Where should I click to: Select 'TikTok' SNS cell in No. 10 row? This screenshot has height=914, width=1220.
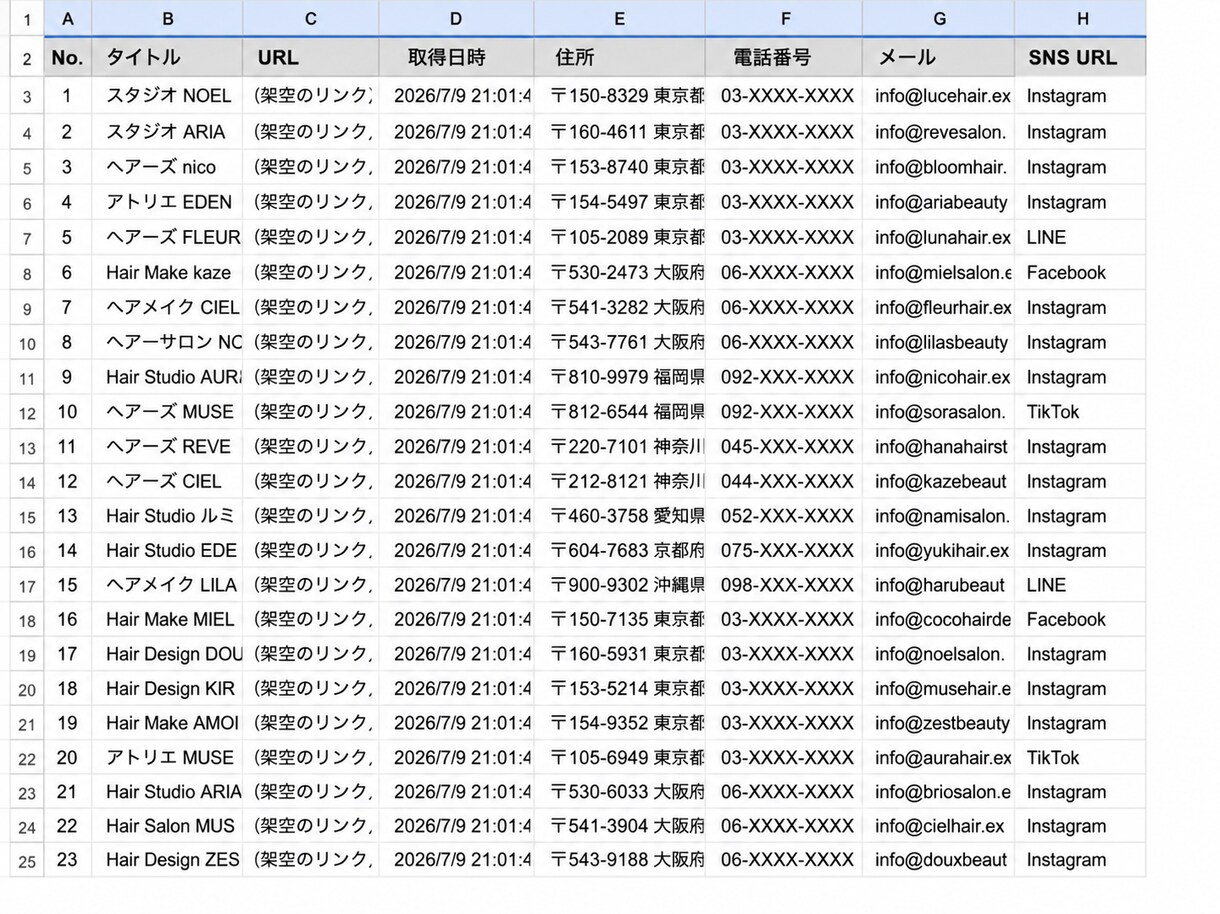(x=1081, y=412)
